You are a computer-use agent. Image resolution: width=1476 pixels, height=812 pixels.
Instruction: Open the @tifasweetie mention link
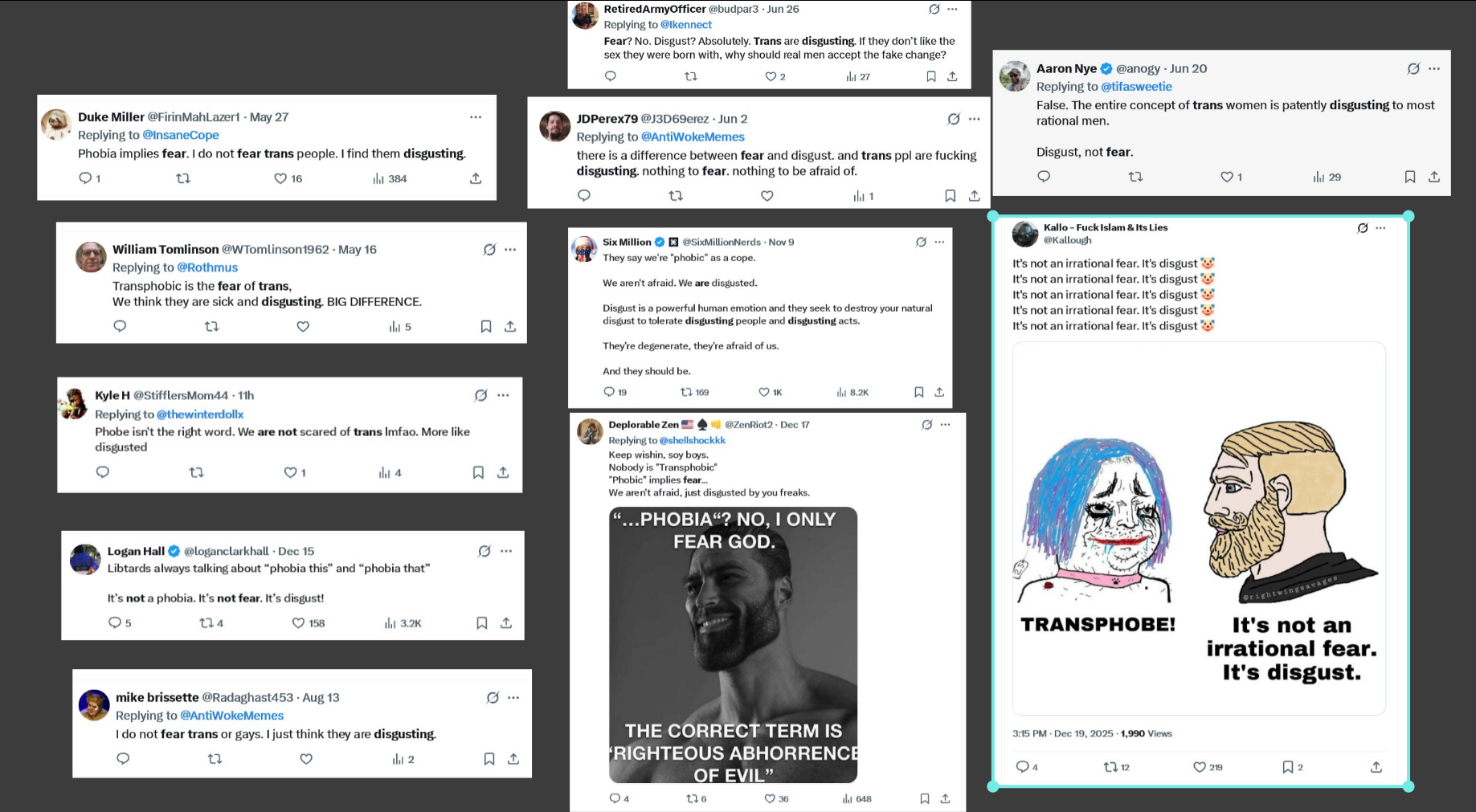[x=1136, y=87]
